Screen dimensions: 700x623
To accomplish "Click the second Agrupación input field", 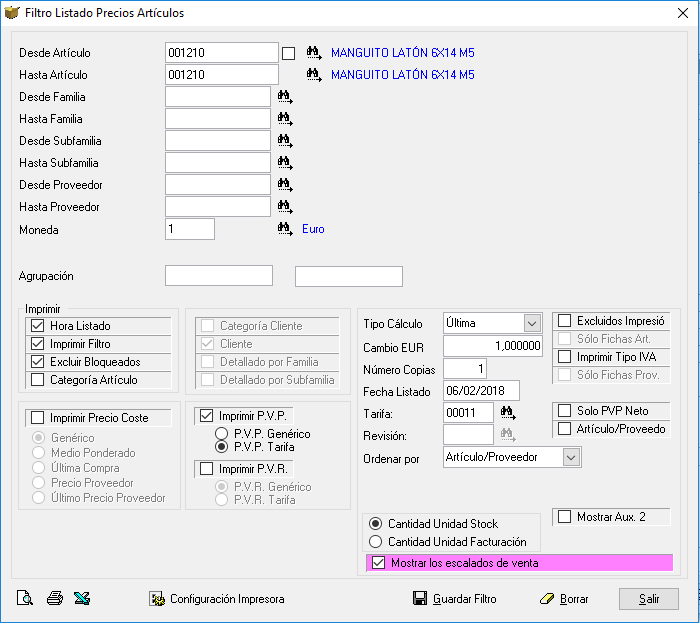I will [x=349, y=276].
